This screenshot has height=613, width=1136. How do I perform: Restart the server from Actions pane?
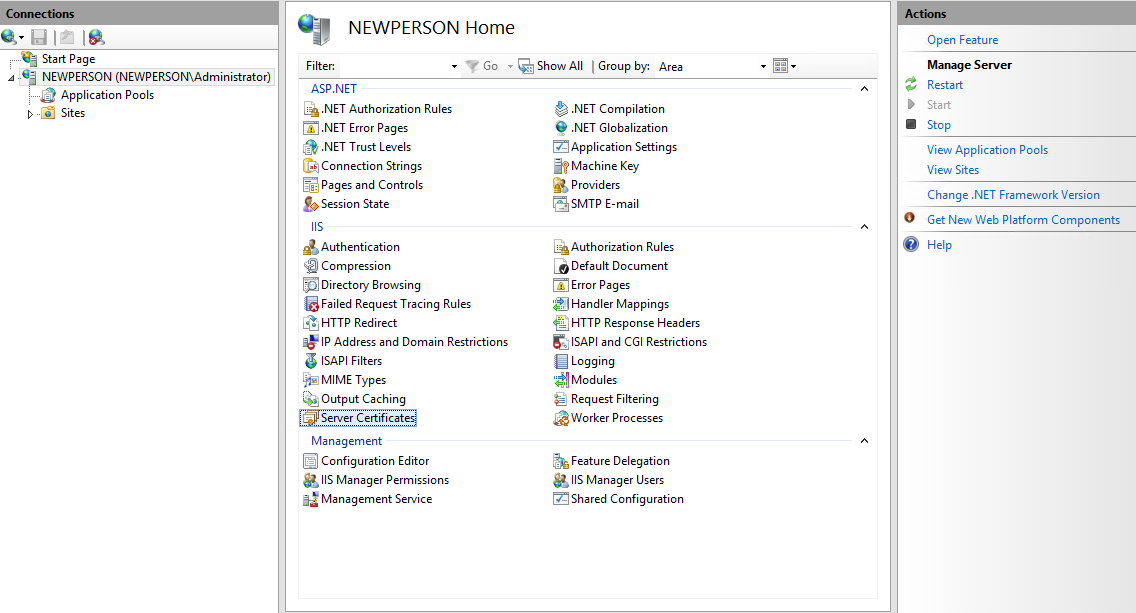944,84
